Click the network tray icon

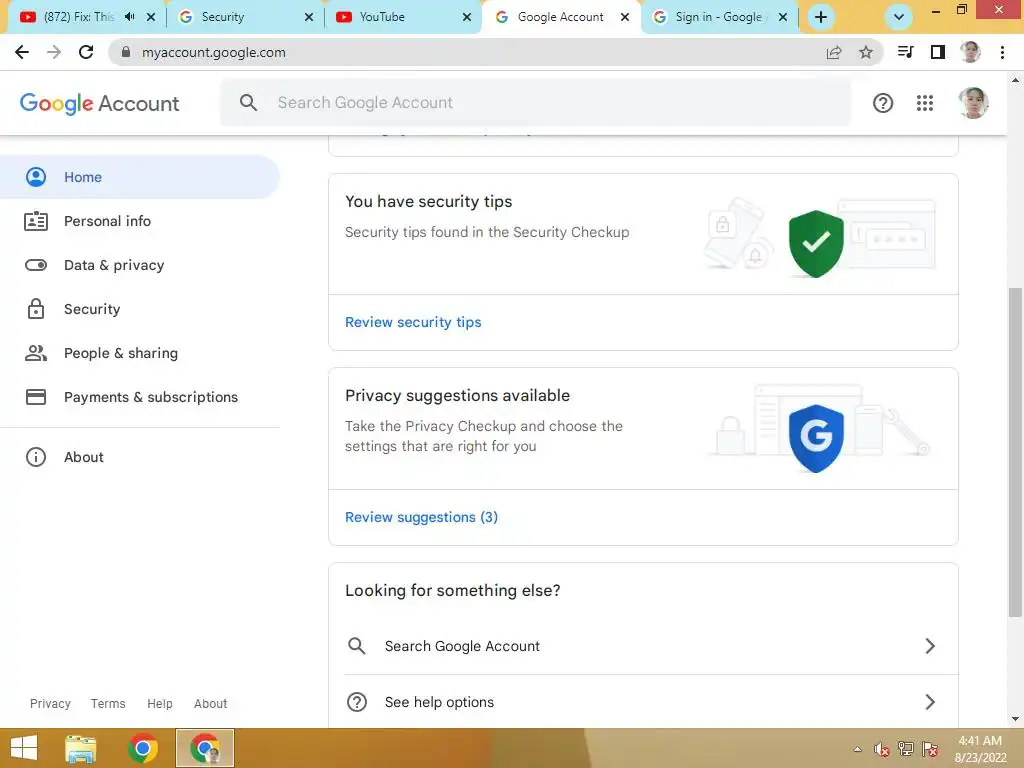906,749
